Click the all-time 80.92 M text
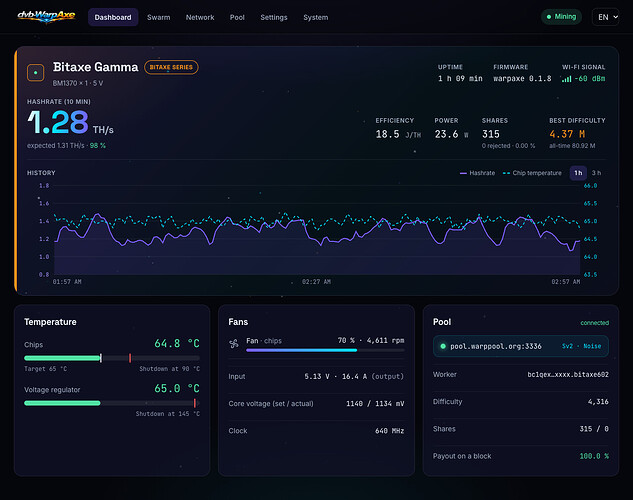 tap(572, 146)
